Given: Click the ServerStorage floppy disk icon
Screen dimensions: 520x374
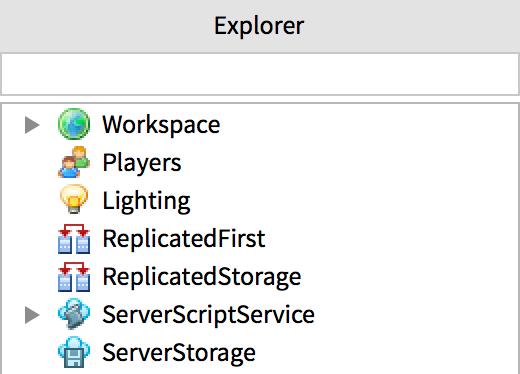Looking at the screenshot, I should click(x=74, y=352).
